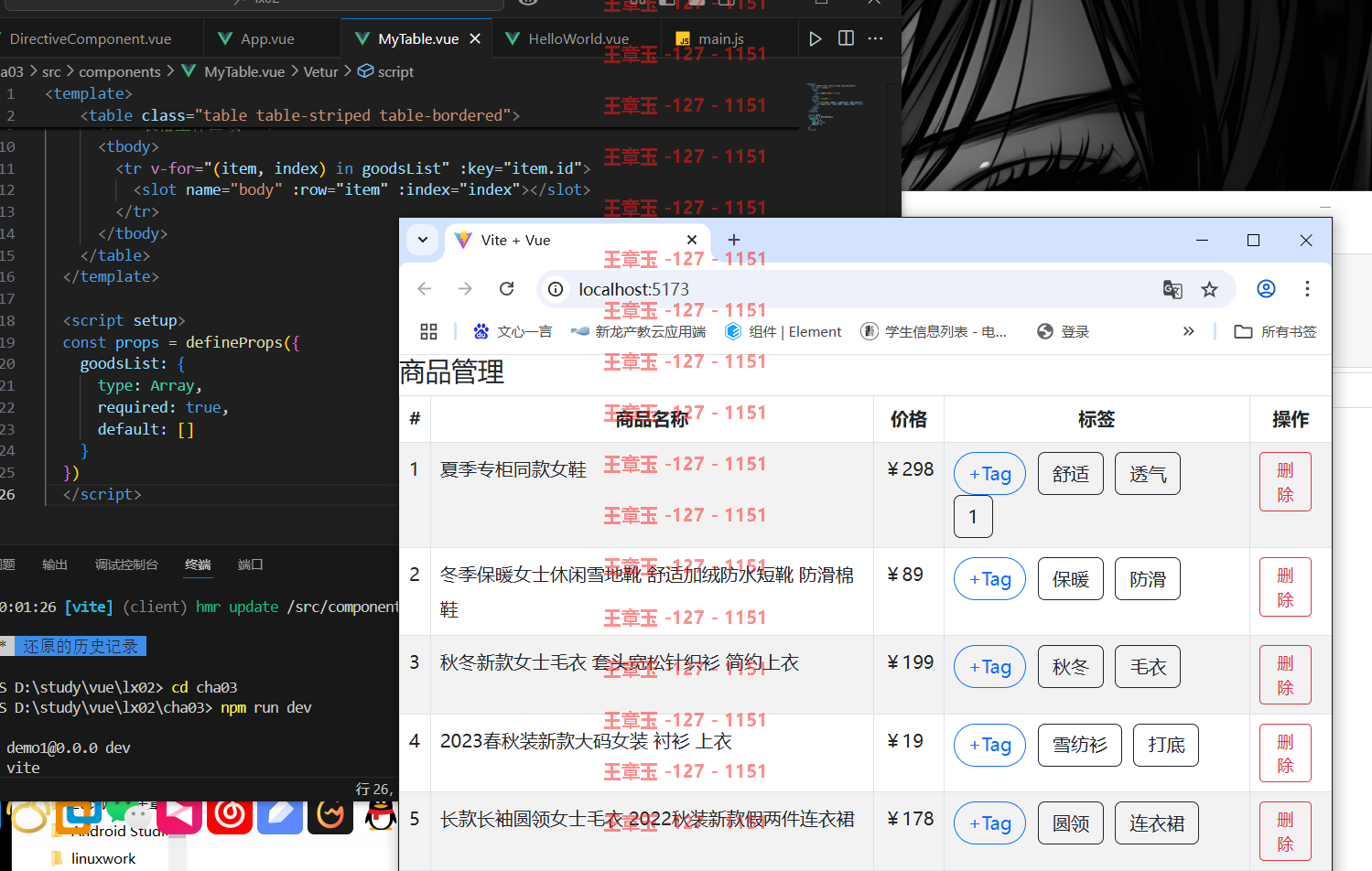Go forward in Chrome
Screen dimensions: 1372x871
tap(465, 289)
